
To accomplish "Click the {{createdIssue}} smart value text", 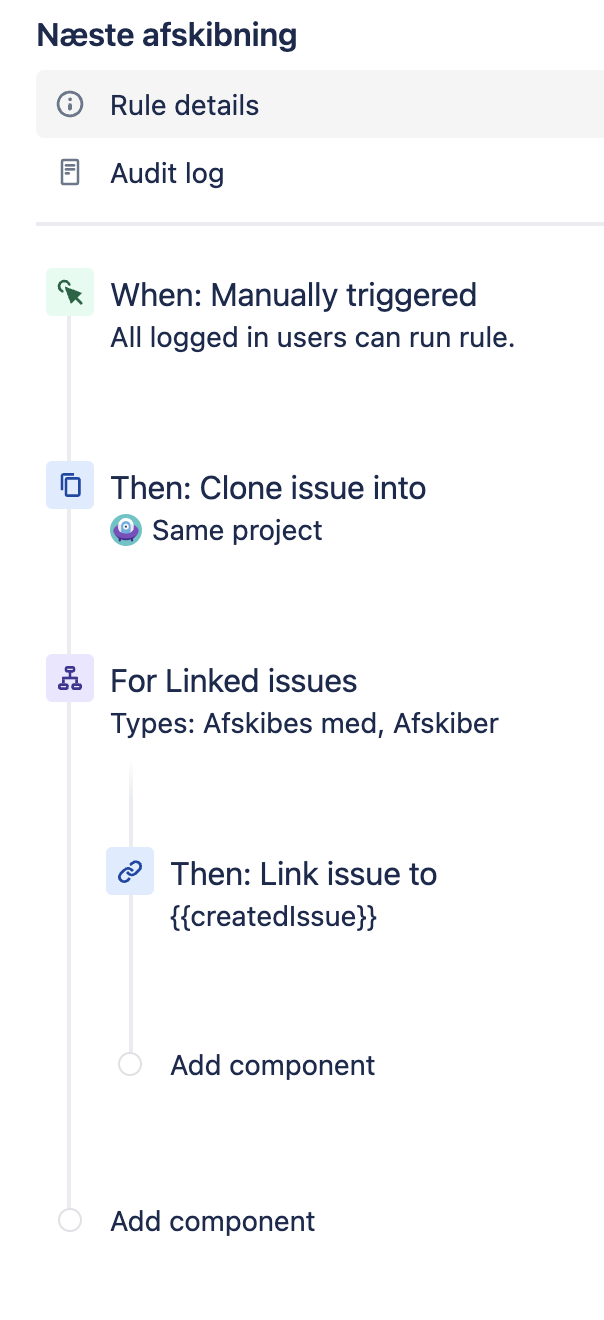I will (x=274, y=917).
